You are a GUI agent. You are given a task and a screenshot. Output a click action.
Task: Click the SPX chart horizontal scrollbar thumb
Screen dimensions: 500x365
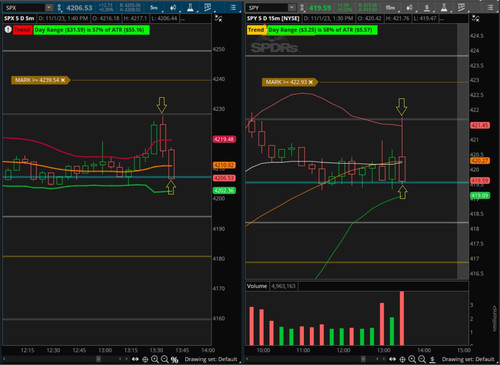click(x=98, y=359)
